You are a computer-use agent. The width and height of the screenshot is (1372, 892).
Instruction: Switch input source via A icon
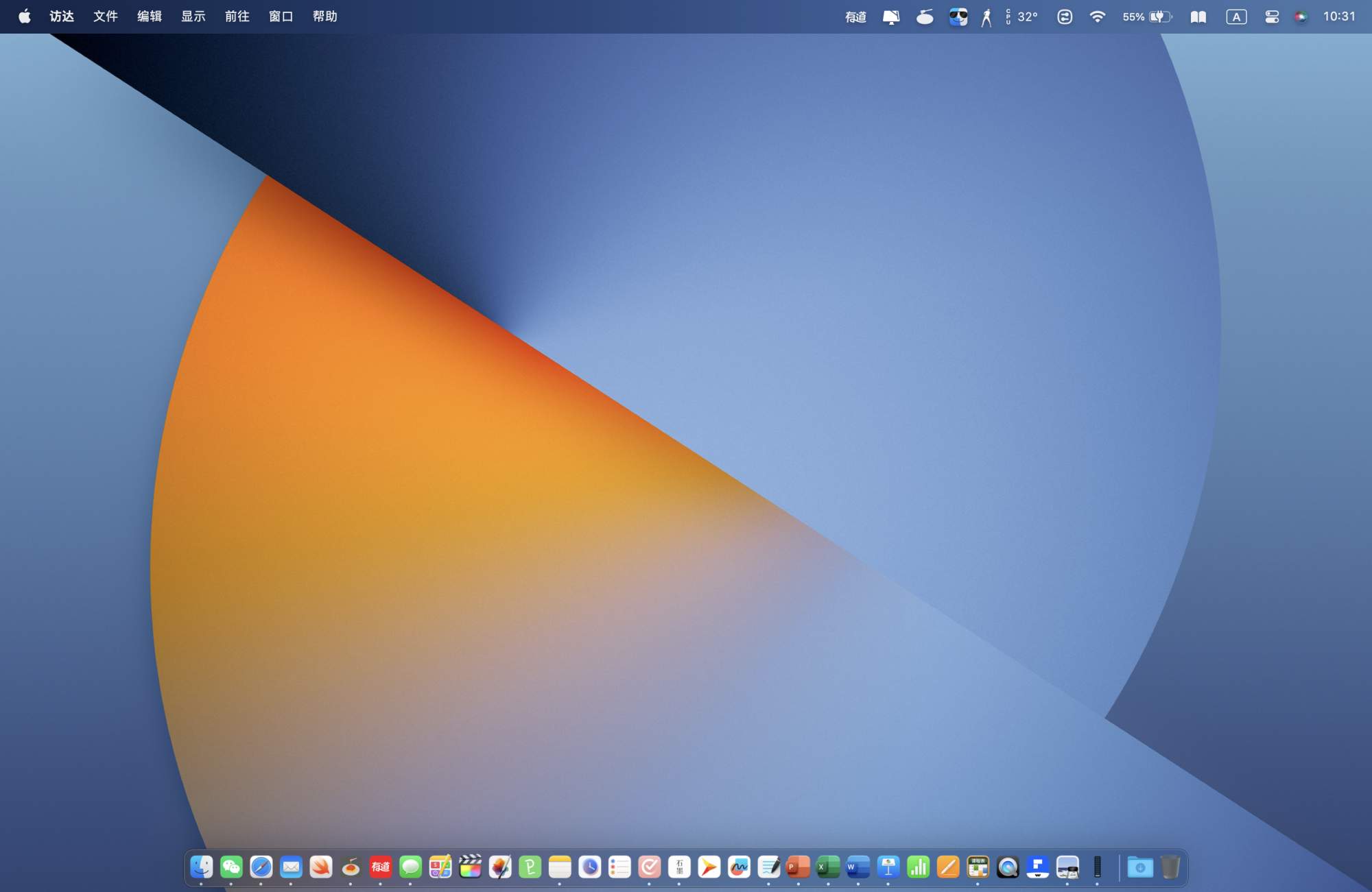pyautogui.click(x=1236, y=17)
